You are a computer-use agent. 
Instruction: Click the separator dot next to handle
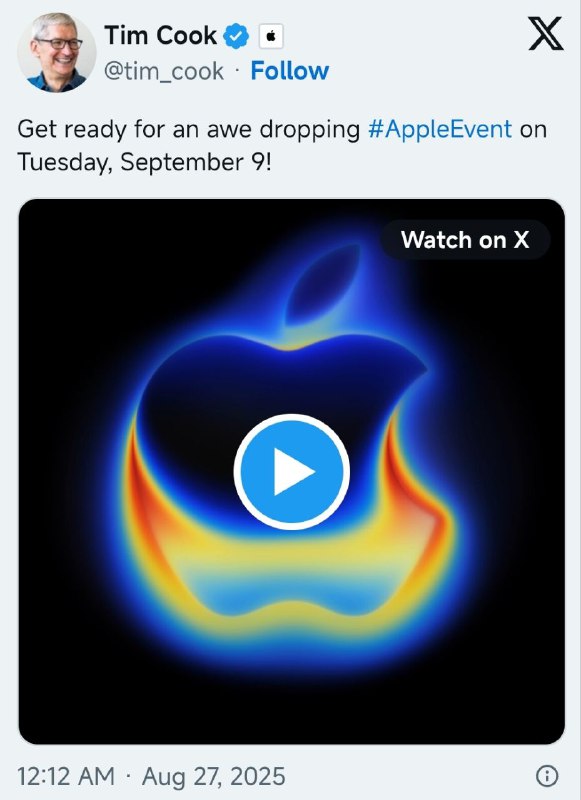(233, 70)
